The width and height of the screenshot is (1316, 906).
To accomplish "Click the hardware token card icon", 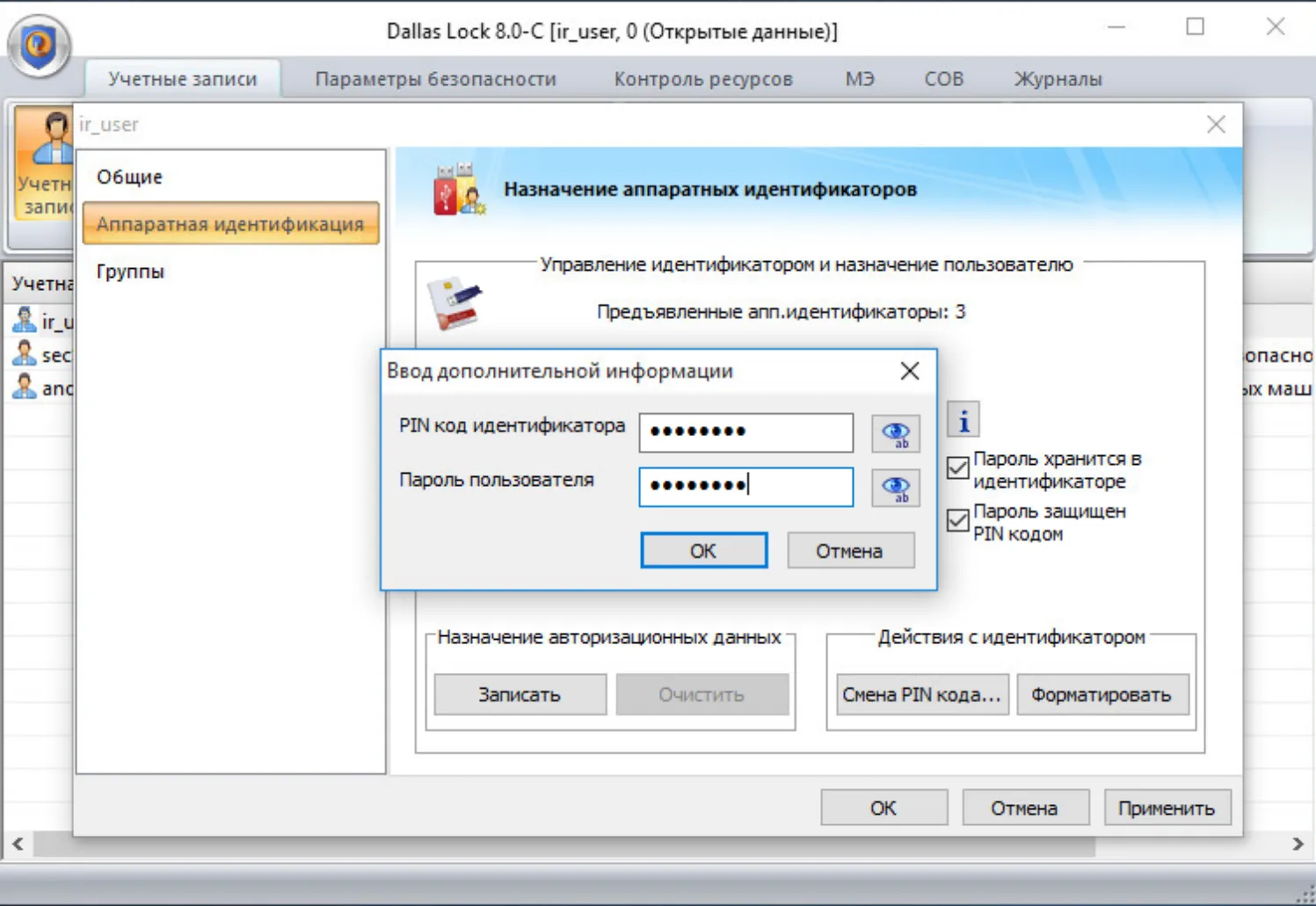I will tap(454, 302).
